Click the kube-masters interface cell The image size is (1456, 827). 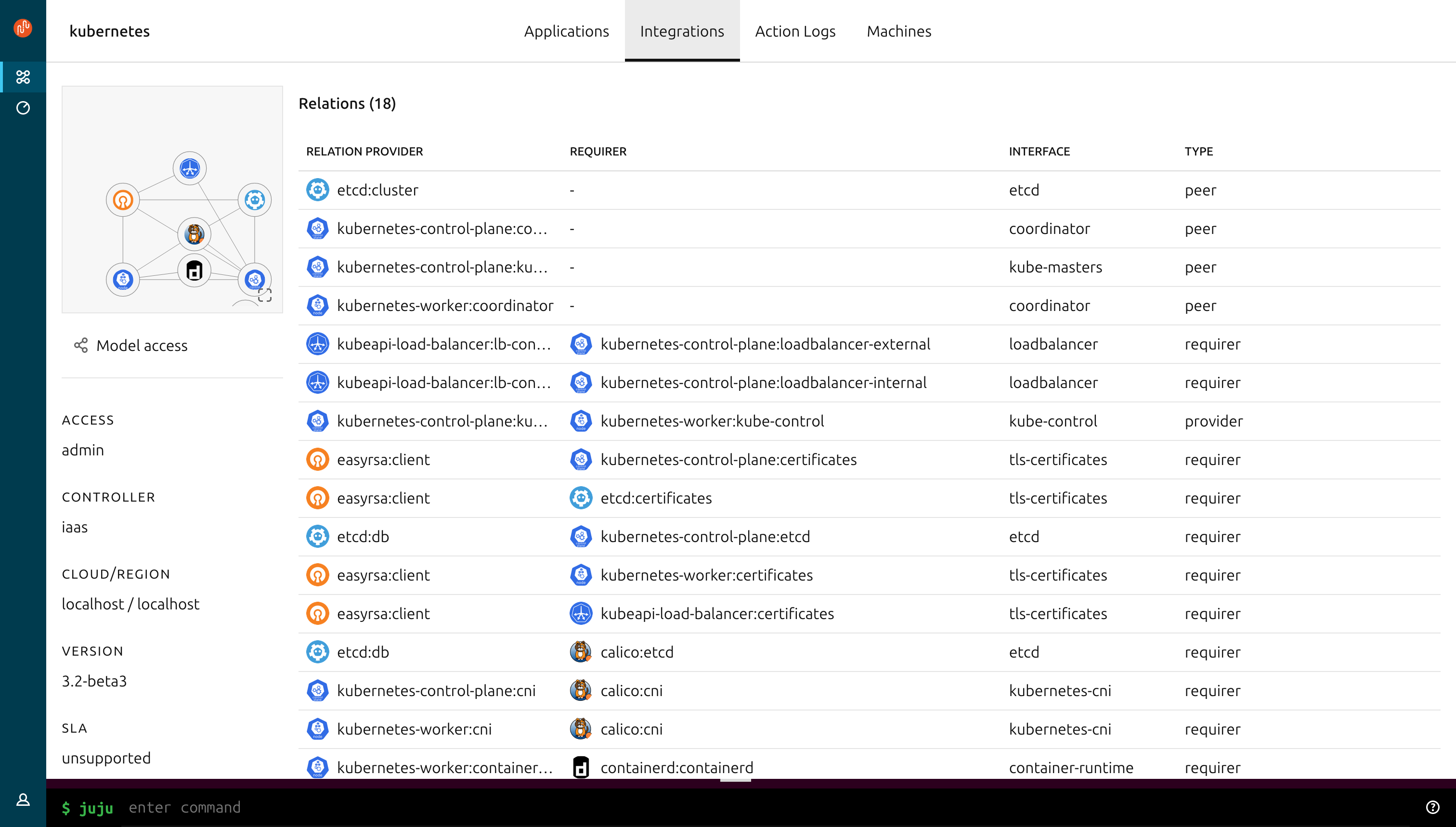pyautogui.click(x=1055, y=267)
